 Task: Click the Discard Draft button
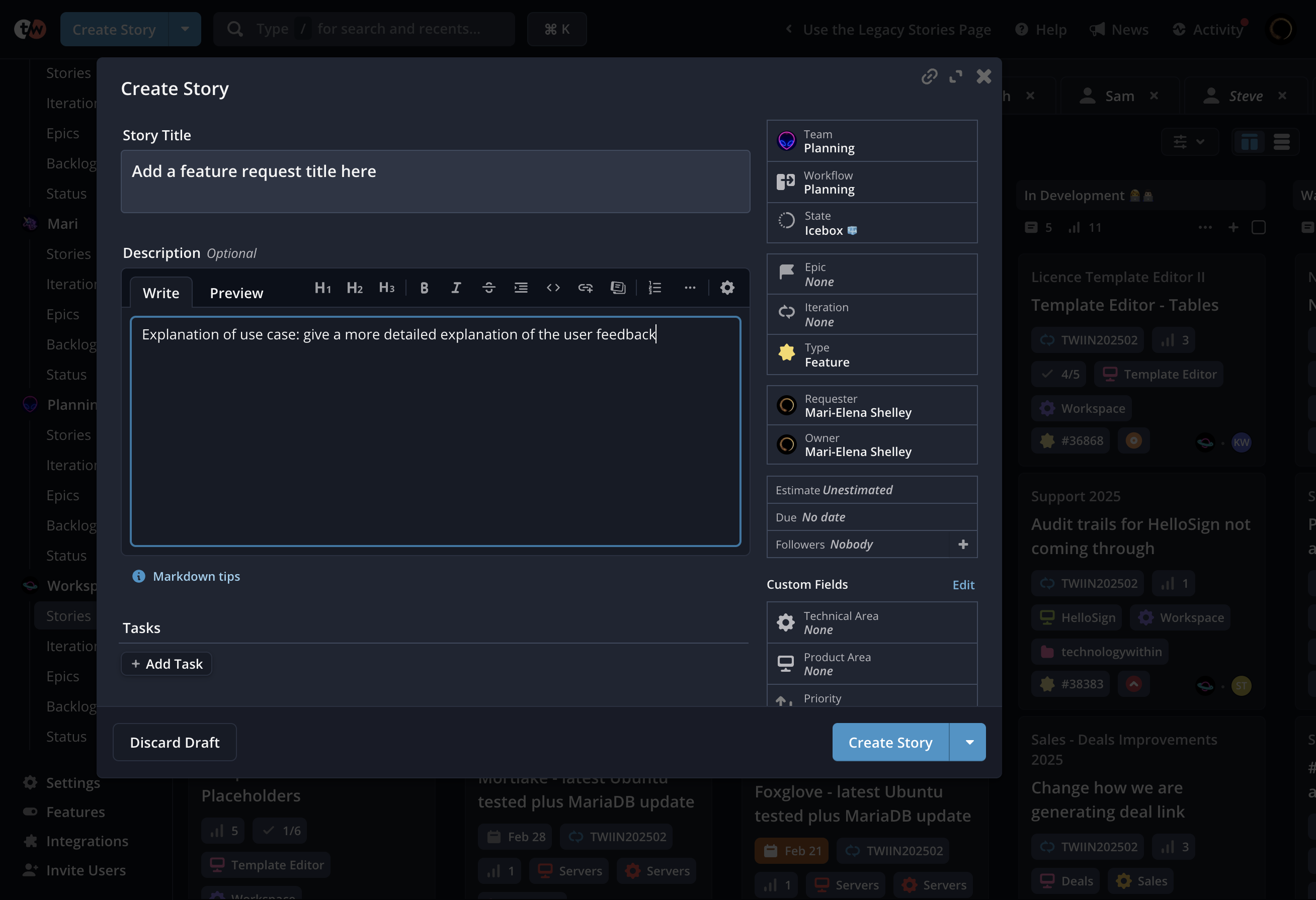(175, 742)
